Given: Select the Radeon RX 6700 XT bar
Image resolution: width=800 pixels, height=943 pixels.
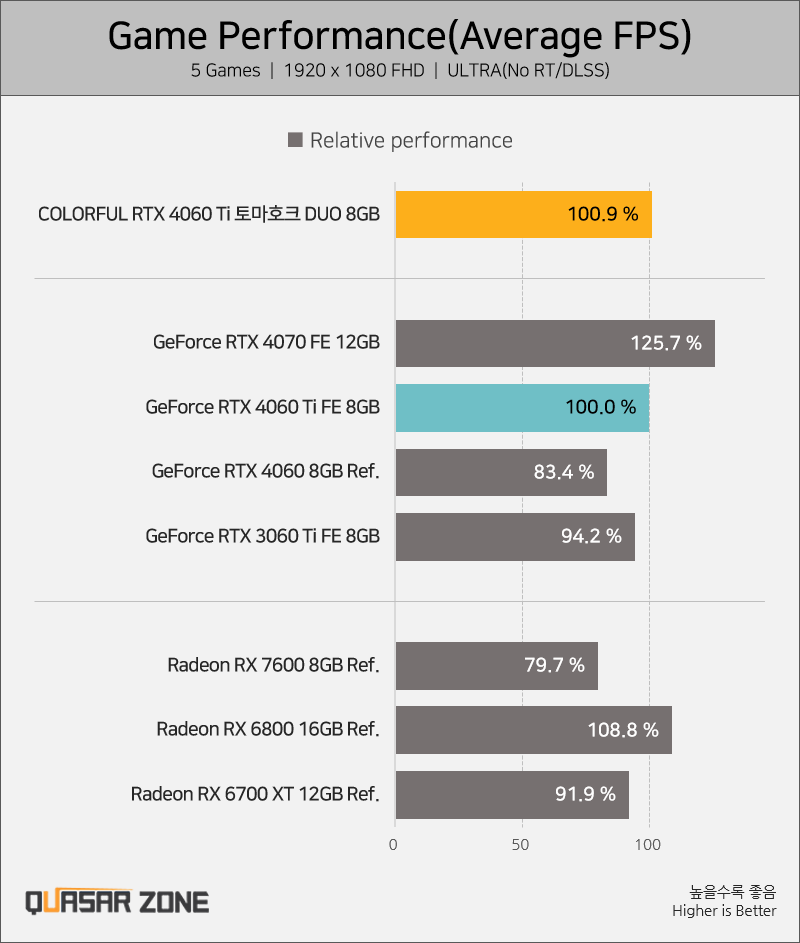Looking at the screenshot, I should click(512, 795).
